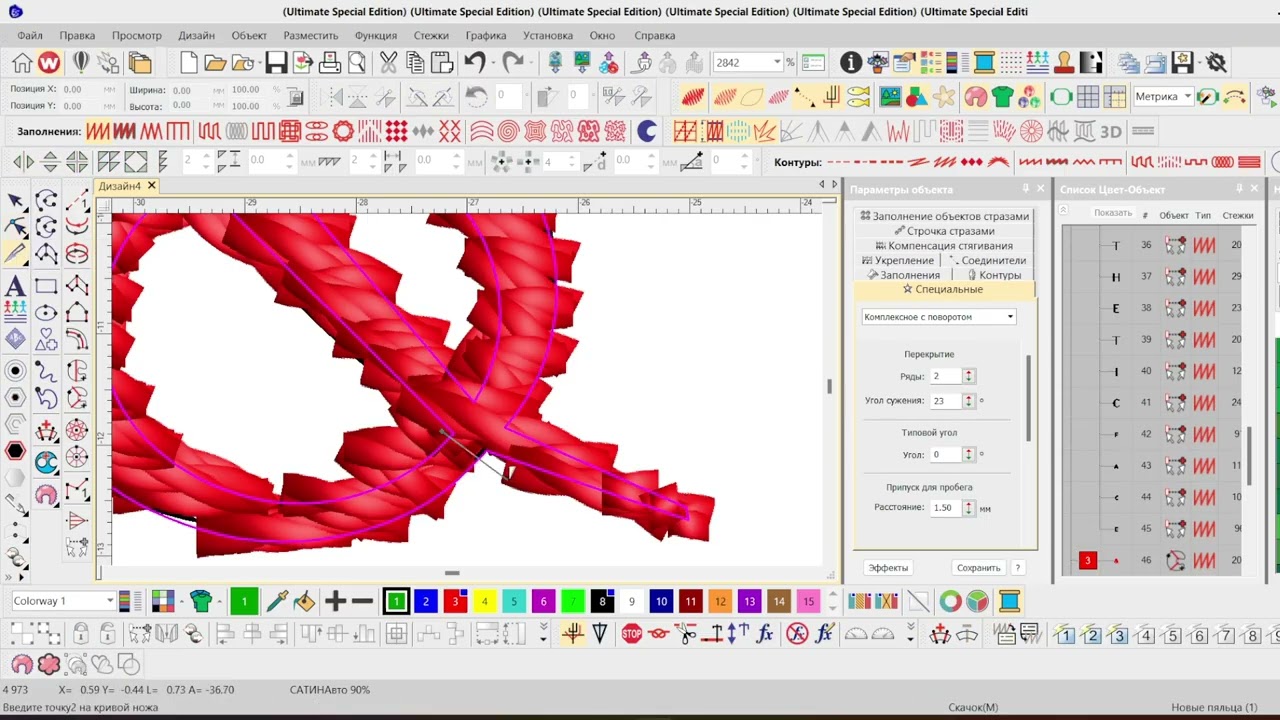
Task: Click the Сохранить button
Action: 978,568
